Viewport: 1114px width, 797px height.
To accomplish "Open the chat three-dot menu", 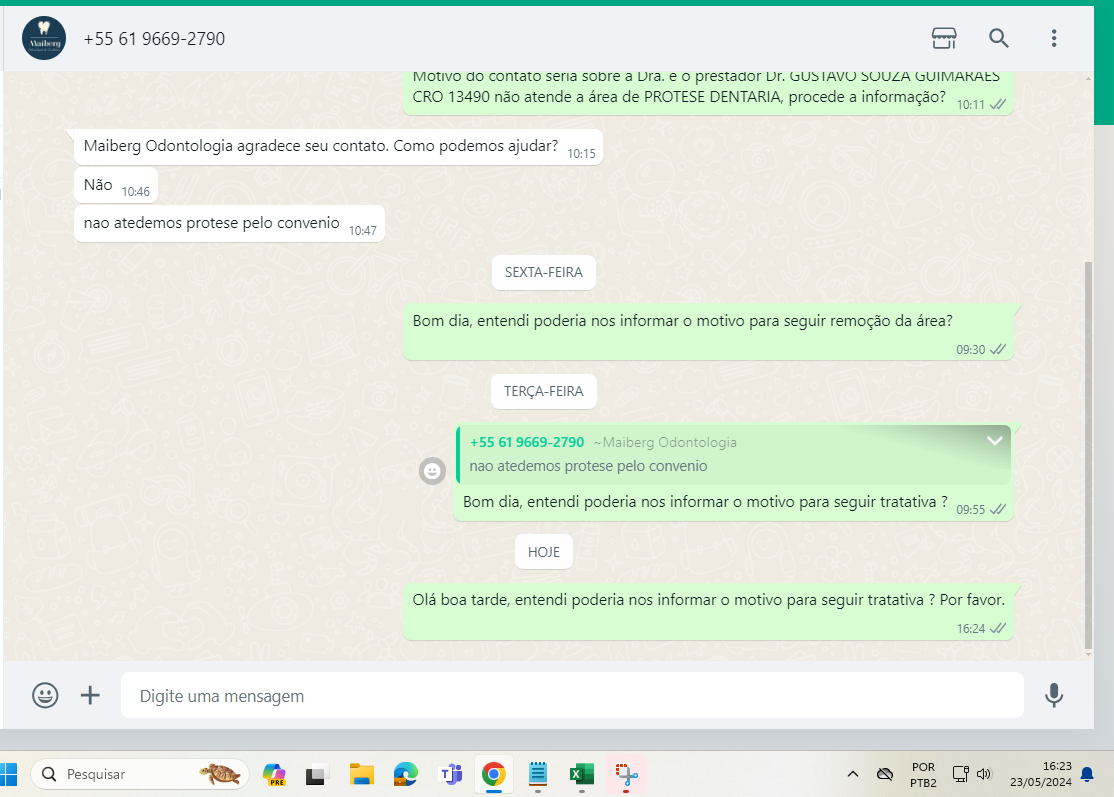I will pos(1054,38).
